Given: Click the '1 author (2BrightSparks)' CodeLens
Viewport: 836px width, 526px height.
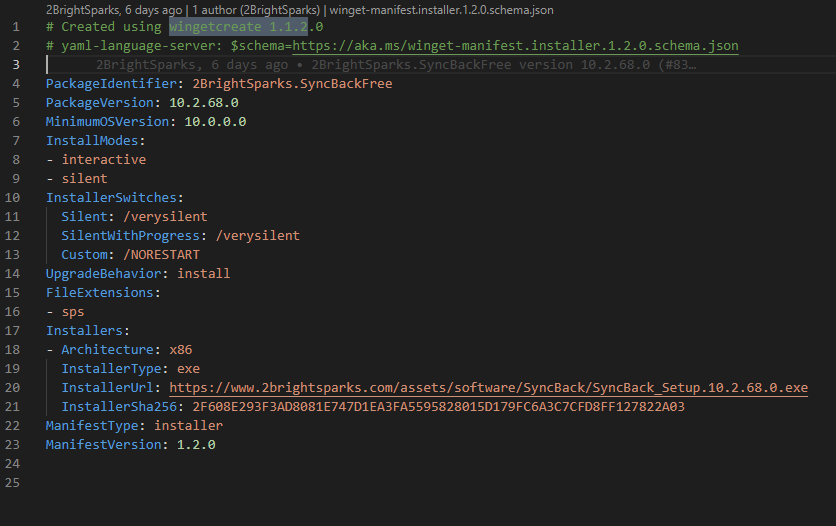Looking at the screenshot, I should 256,10.
